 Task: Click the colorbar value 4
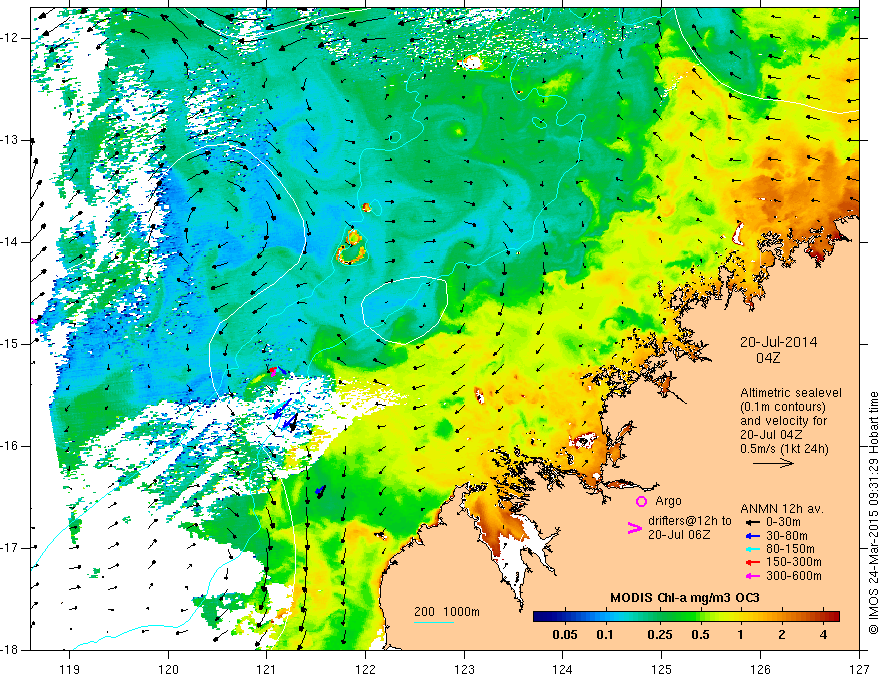pyautogui.click(x=823, y=635)
